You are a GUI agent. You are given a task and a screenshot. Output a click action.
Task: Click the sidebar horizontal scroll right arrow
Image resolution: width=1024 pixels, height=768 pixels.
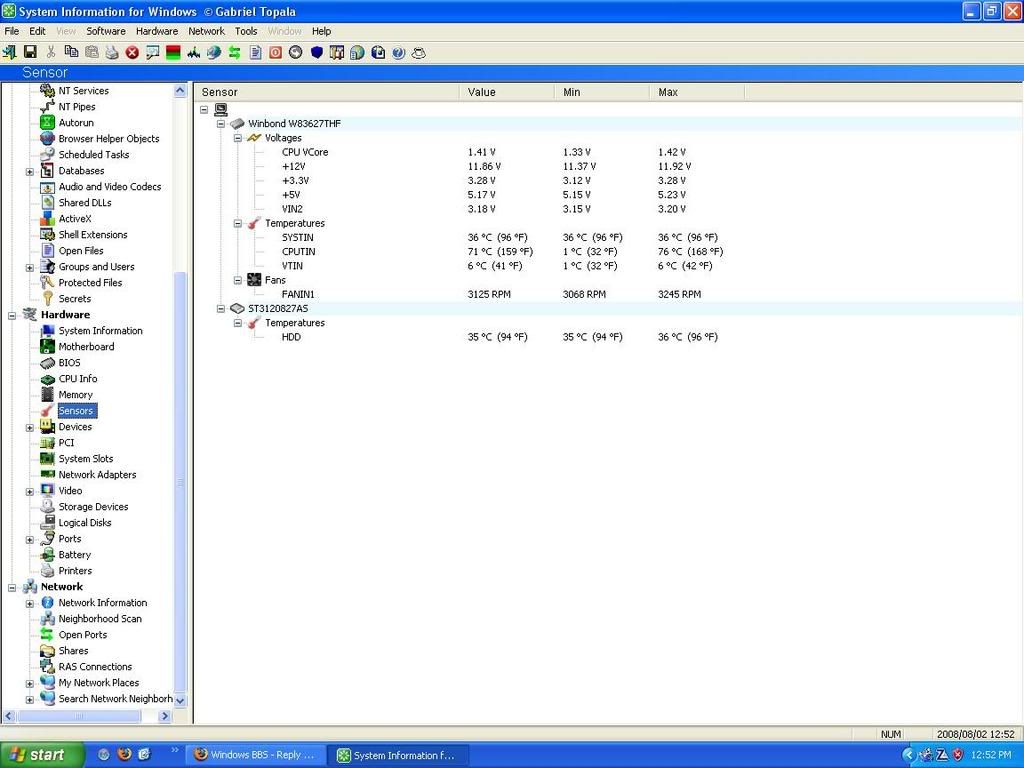coord(165,716)
